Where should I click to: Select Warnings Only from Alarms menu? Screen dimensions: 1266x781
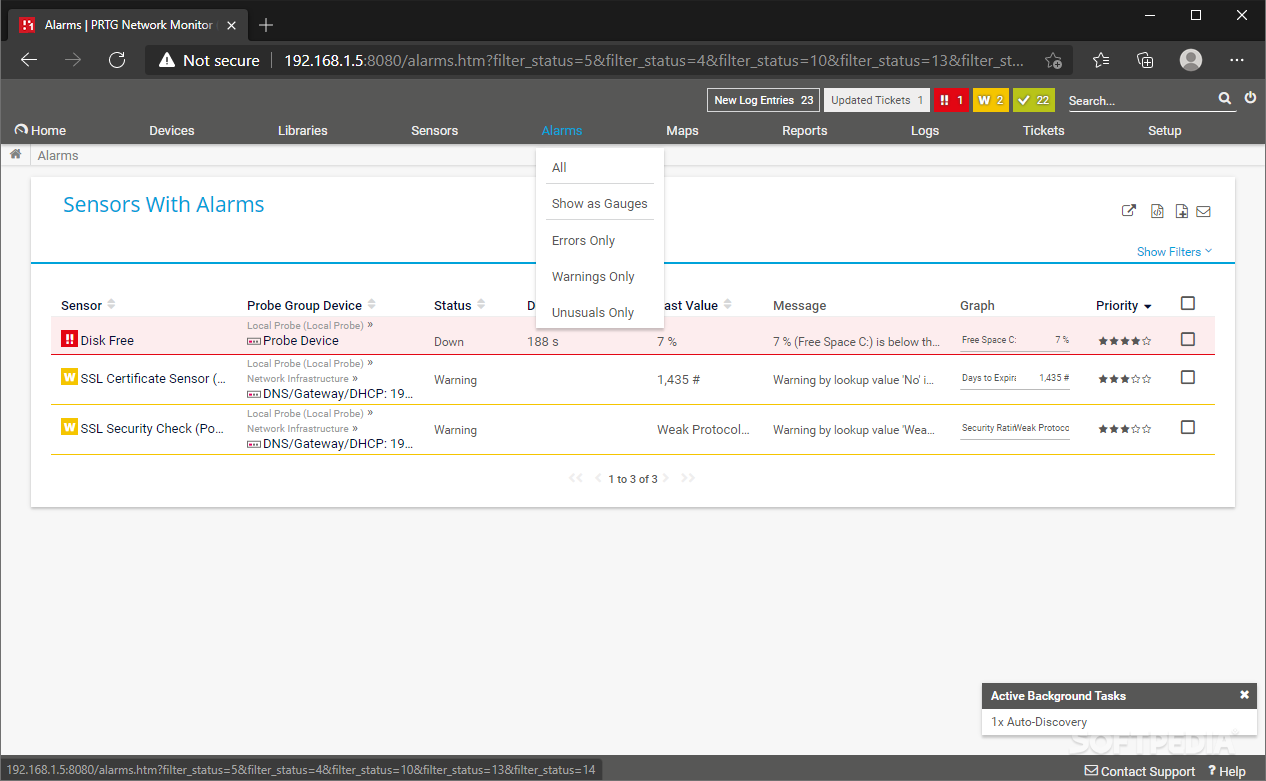tap(599, 276)
